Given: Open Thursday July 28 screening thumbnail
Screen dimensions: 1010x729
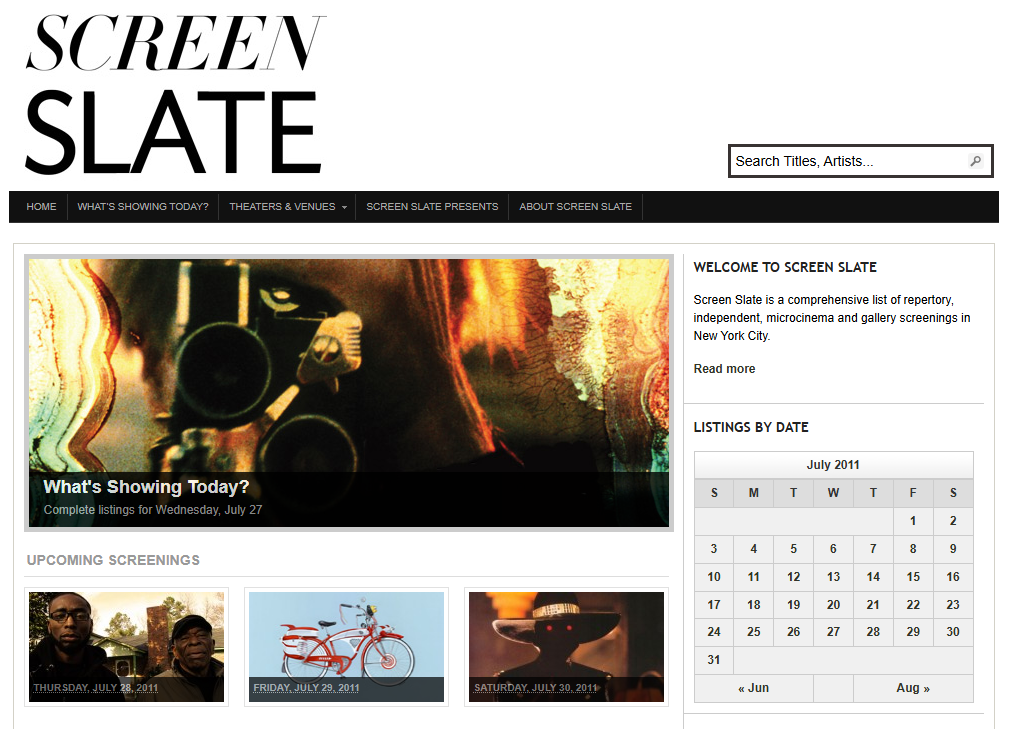Looking at the screenshot, I should point(126,646).
